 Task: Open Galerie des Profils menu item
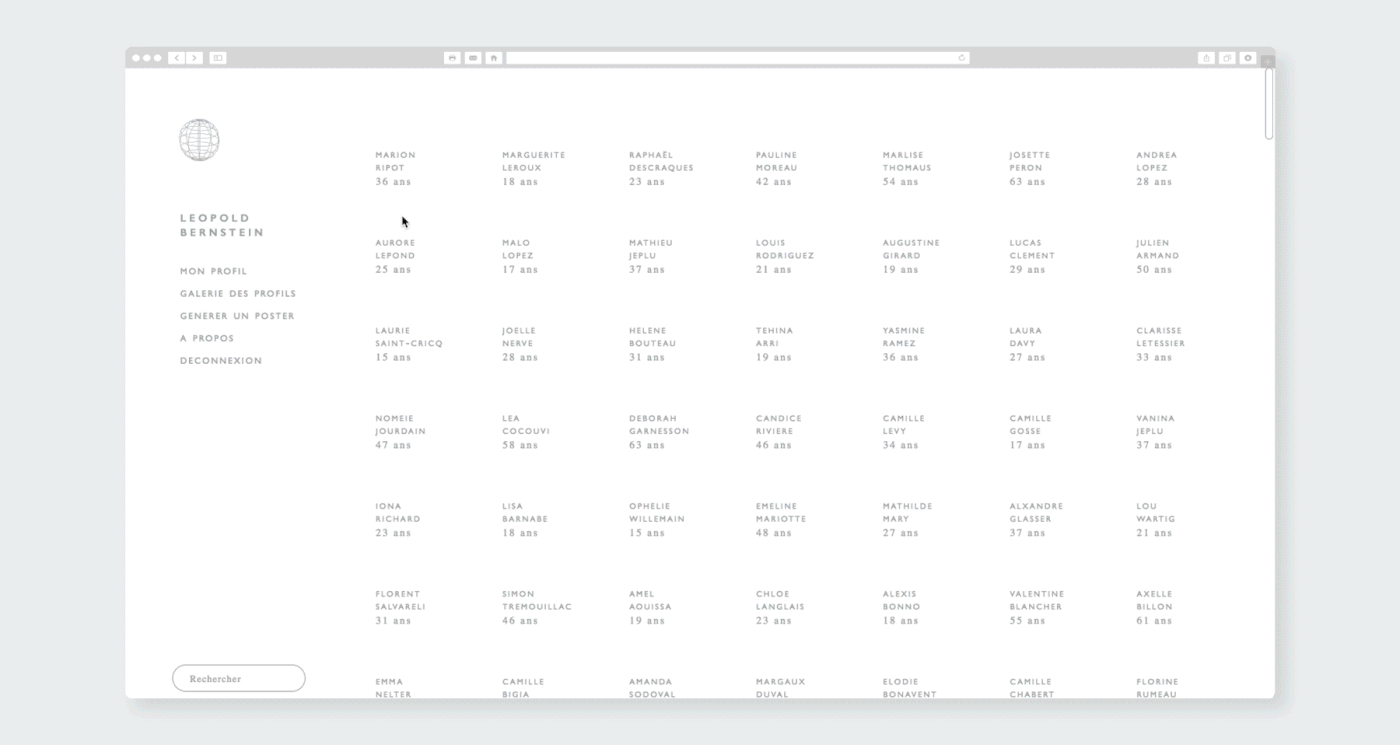[238, 294]
